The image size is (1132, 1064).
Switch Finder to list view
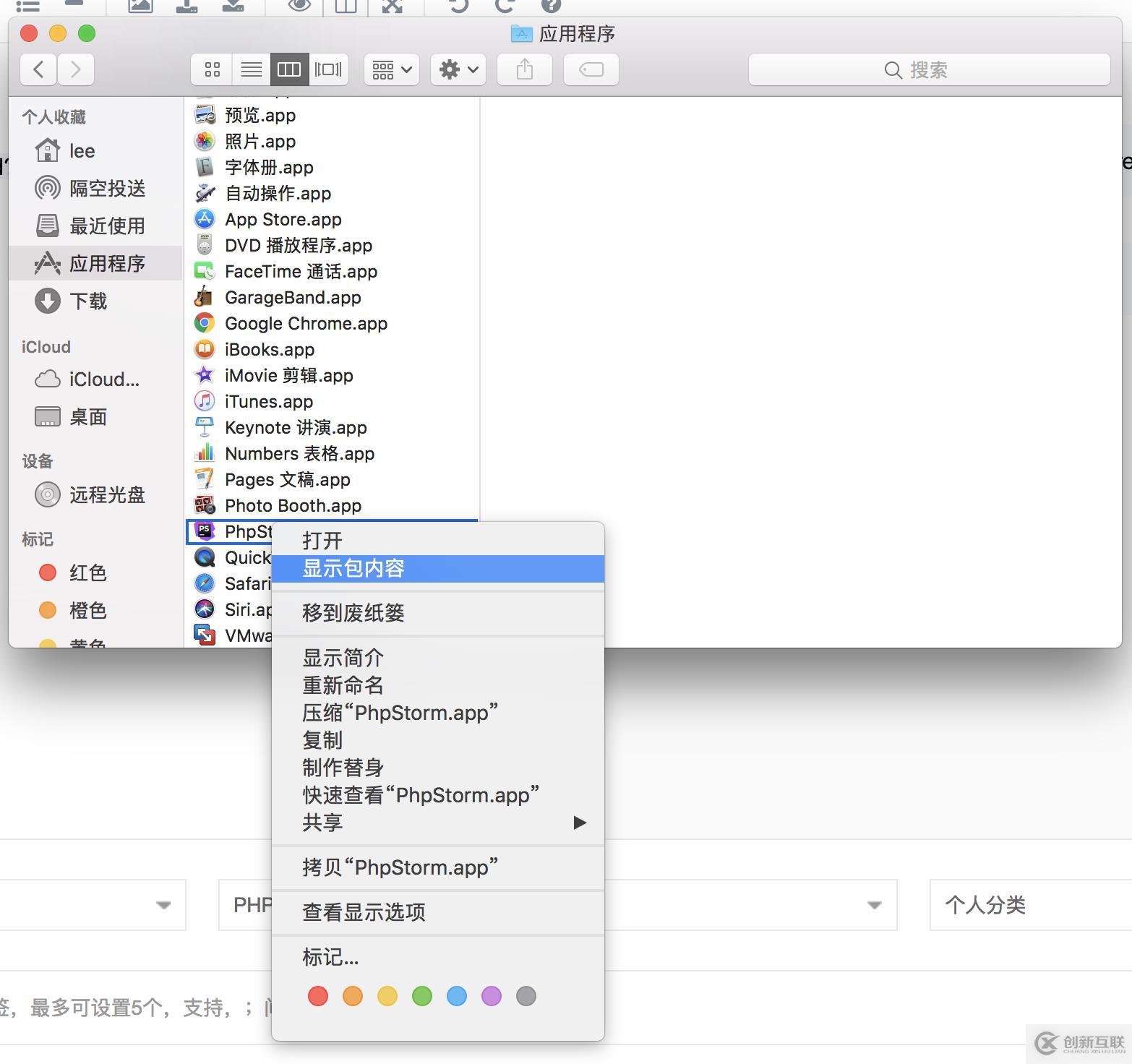(x=251, y=69)
